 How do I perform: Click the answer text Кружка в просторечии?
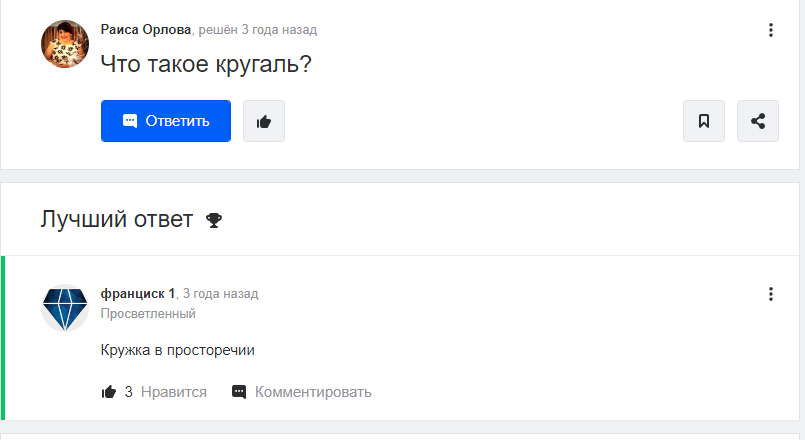(177, 350)
